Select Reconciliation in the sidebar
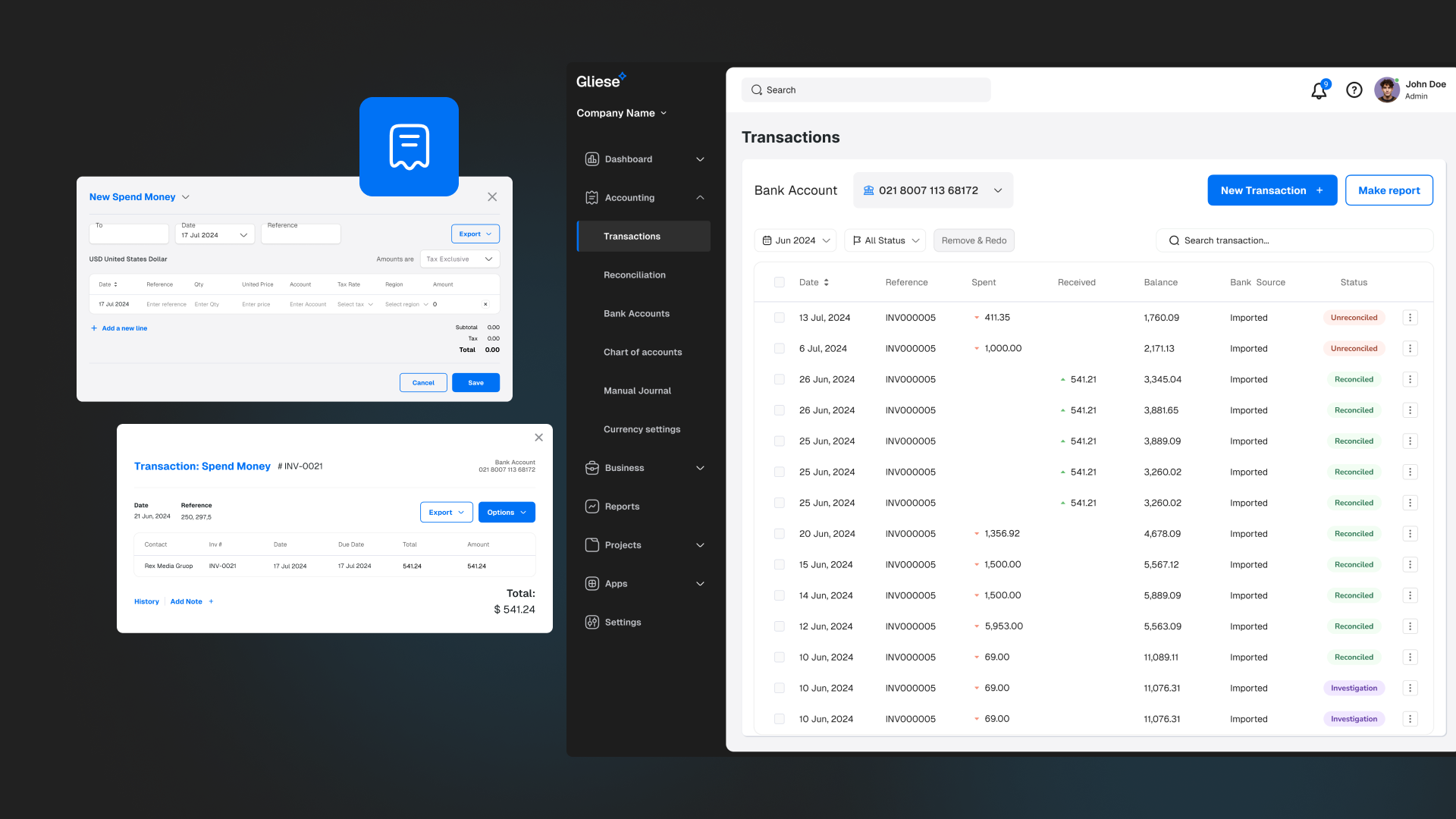1456x819 pixels. click(x=635, y=275)
